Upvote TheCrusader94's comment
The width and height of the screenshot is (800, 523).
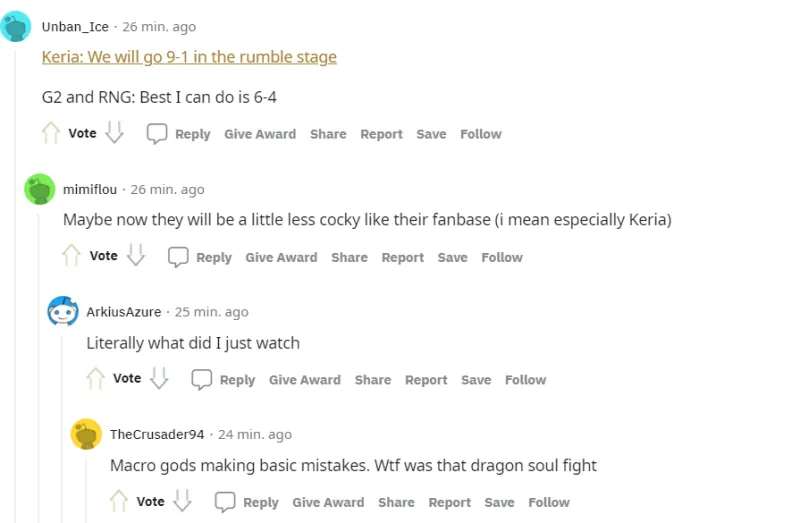click(x=119, y=502)
